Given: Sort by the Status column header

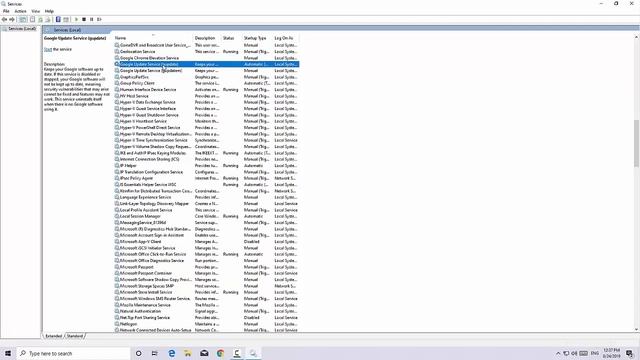Looking at the screenshot, I should coord(231,38).
